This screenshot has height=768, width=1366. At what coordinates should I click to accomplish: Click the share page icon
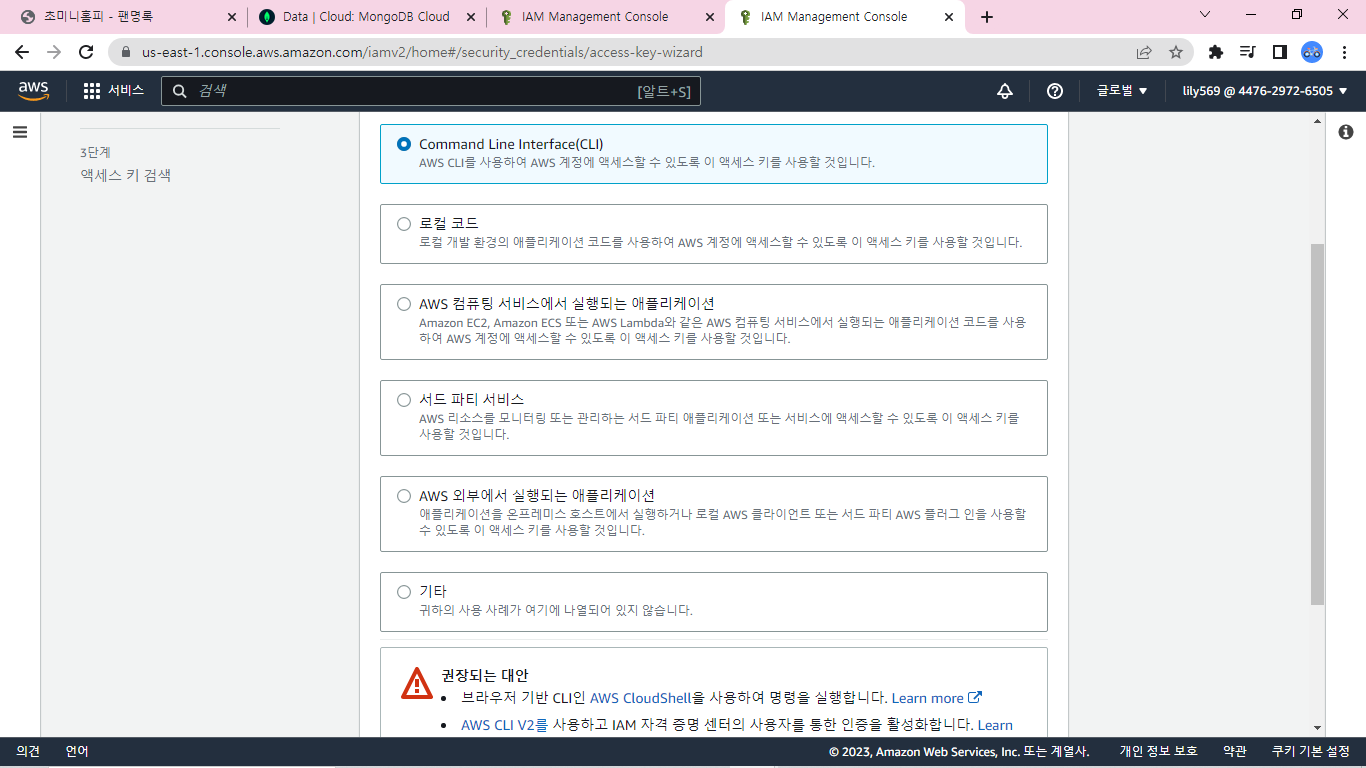click(x=1144, y=52)
